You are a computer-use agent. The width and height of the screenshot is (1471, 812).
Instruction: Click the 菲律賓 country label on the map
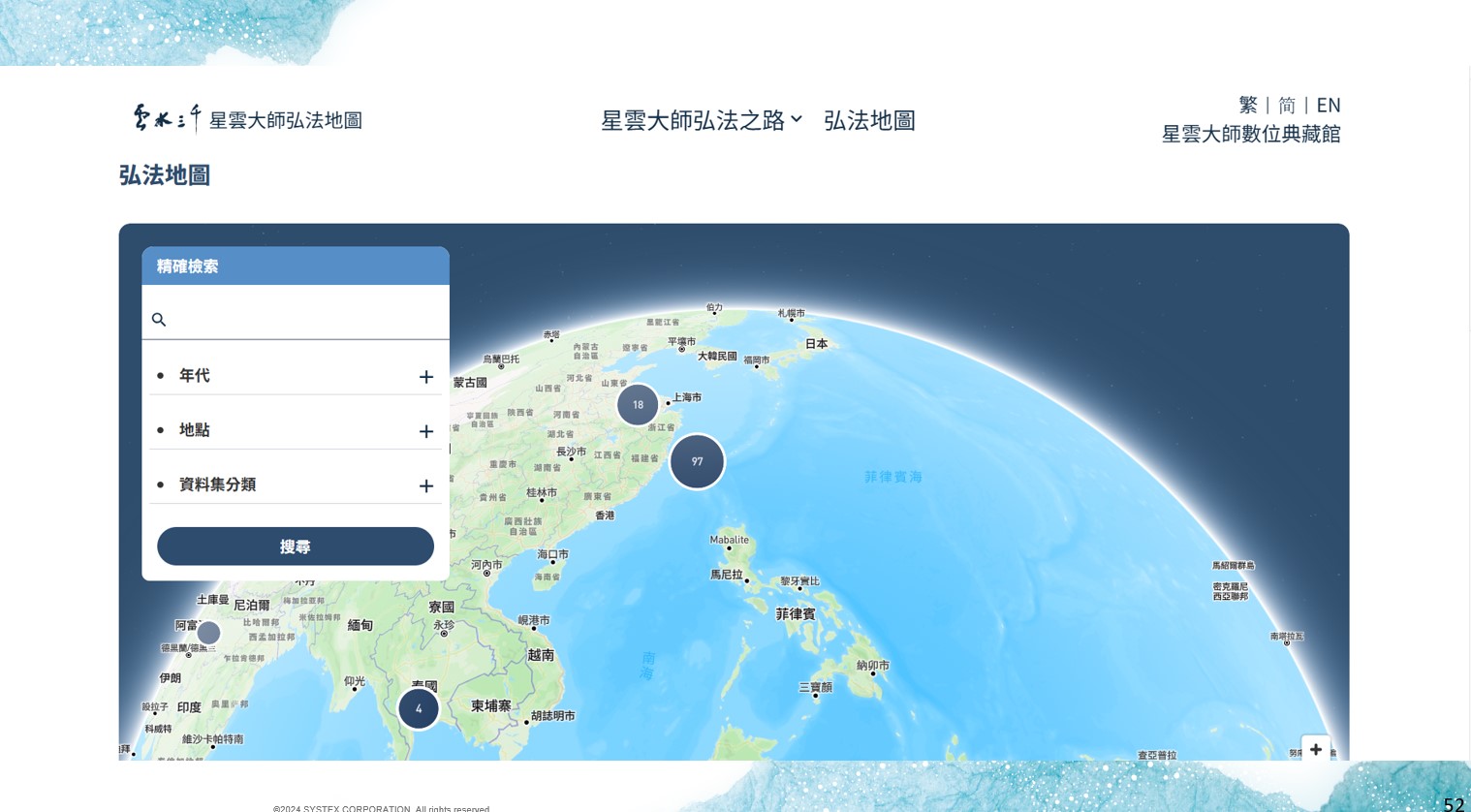tap(796, 613)
